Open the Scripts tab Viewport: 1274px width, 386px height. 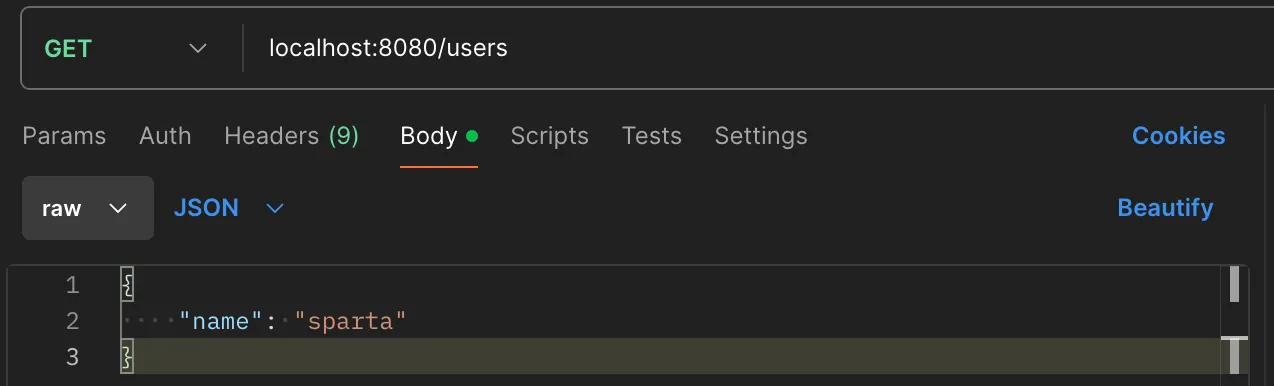[x=549, y=136]
